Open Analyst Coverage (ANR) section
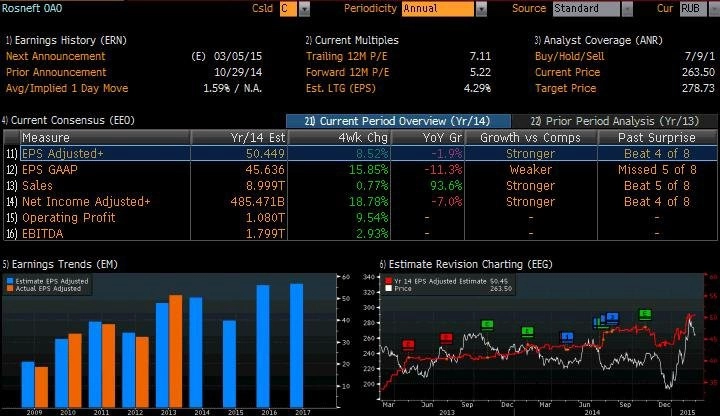 coord(598,40)
